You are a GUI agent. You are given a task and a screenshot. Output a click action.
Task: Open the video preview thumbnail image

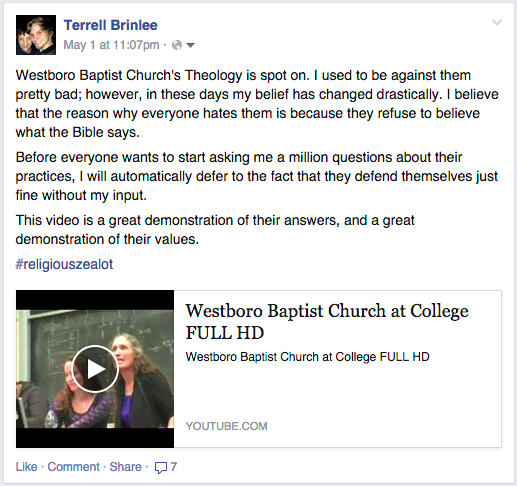coord(95,369)
